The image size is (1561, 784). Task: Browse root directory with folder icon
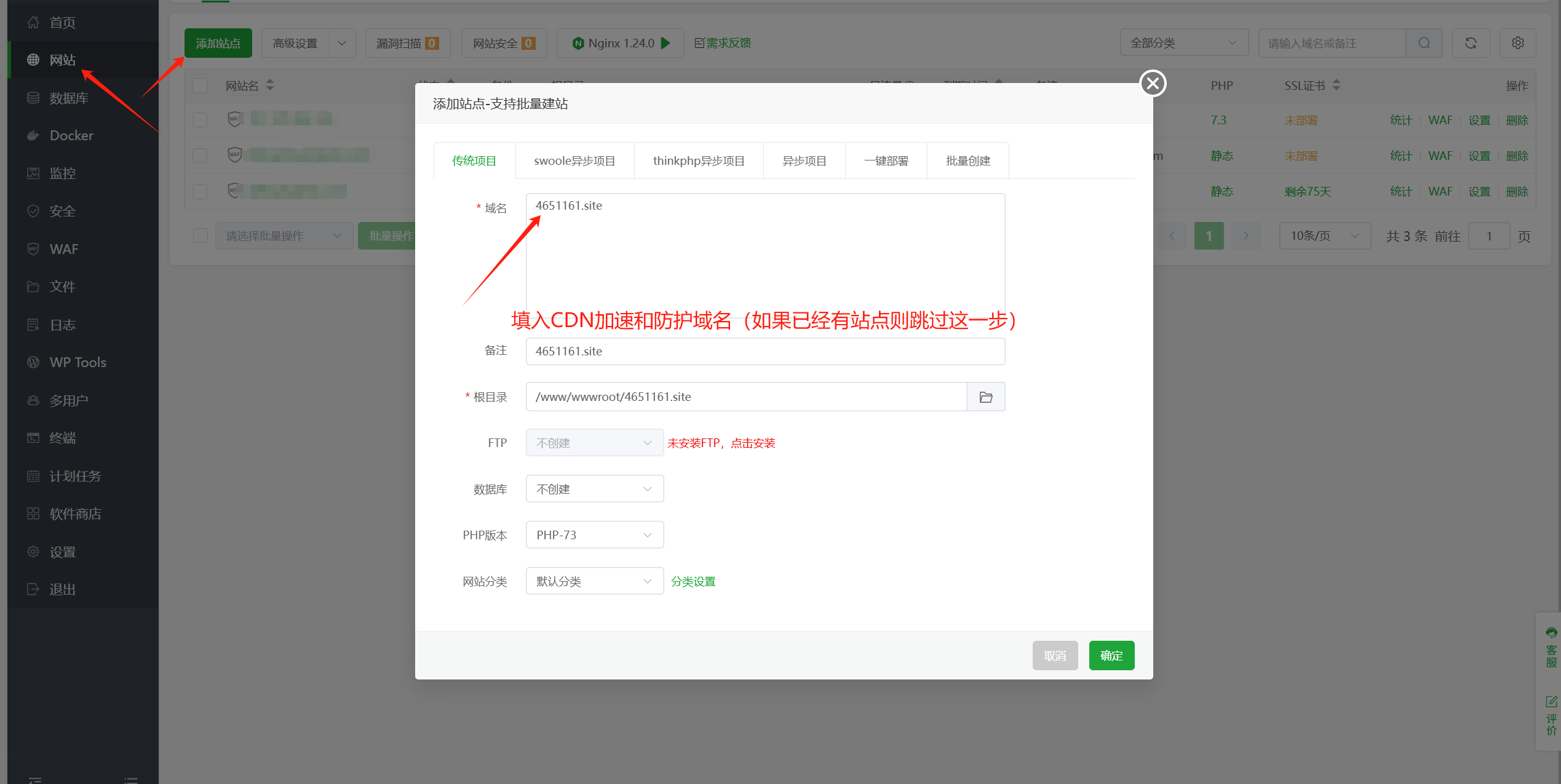coord(986,397)
